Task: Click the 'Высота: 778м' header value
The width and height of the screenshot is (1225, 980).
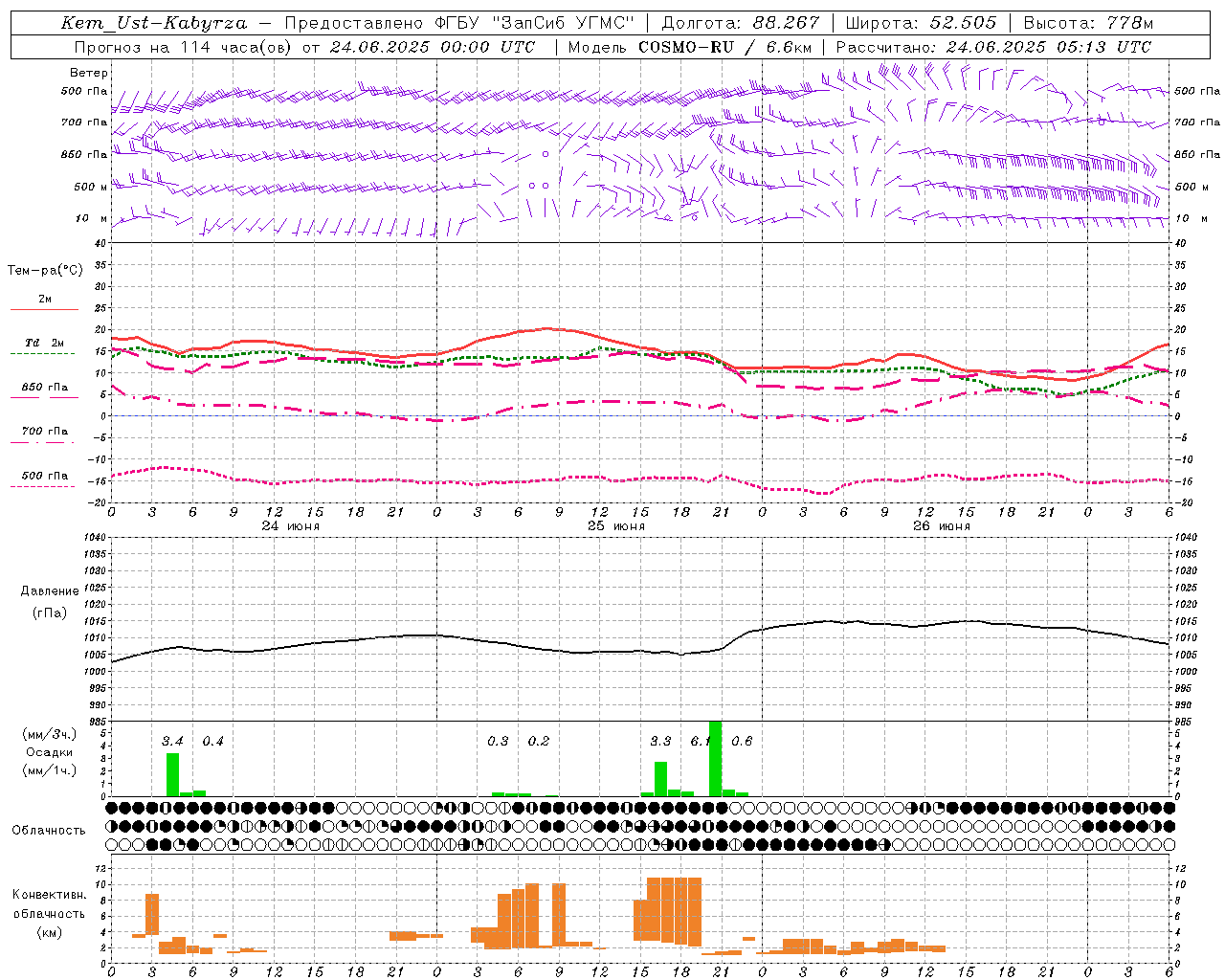Action: click(x=1088, y=23)
